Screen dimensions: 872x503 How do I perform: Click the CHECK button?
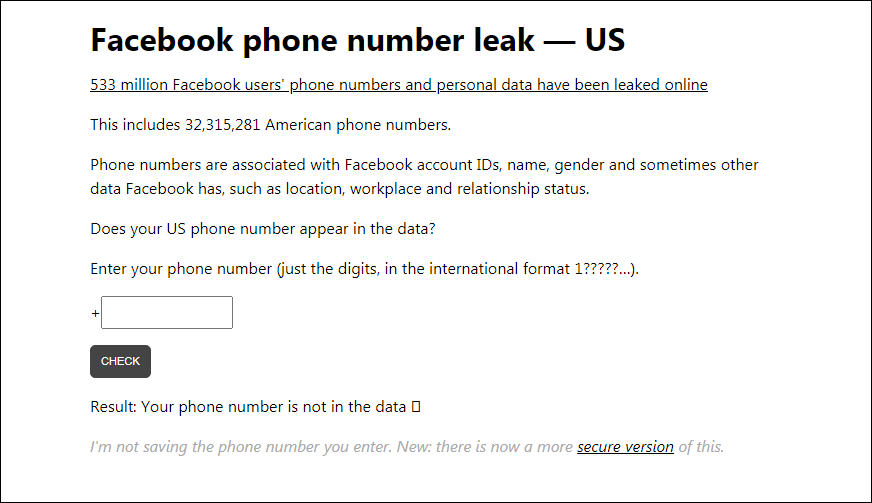pos(120,361)
